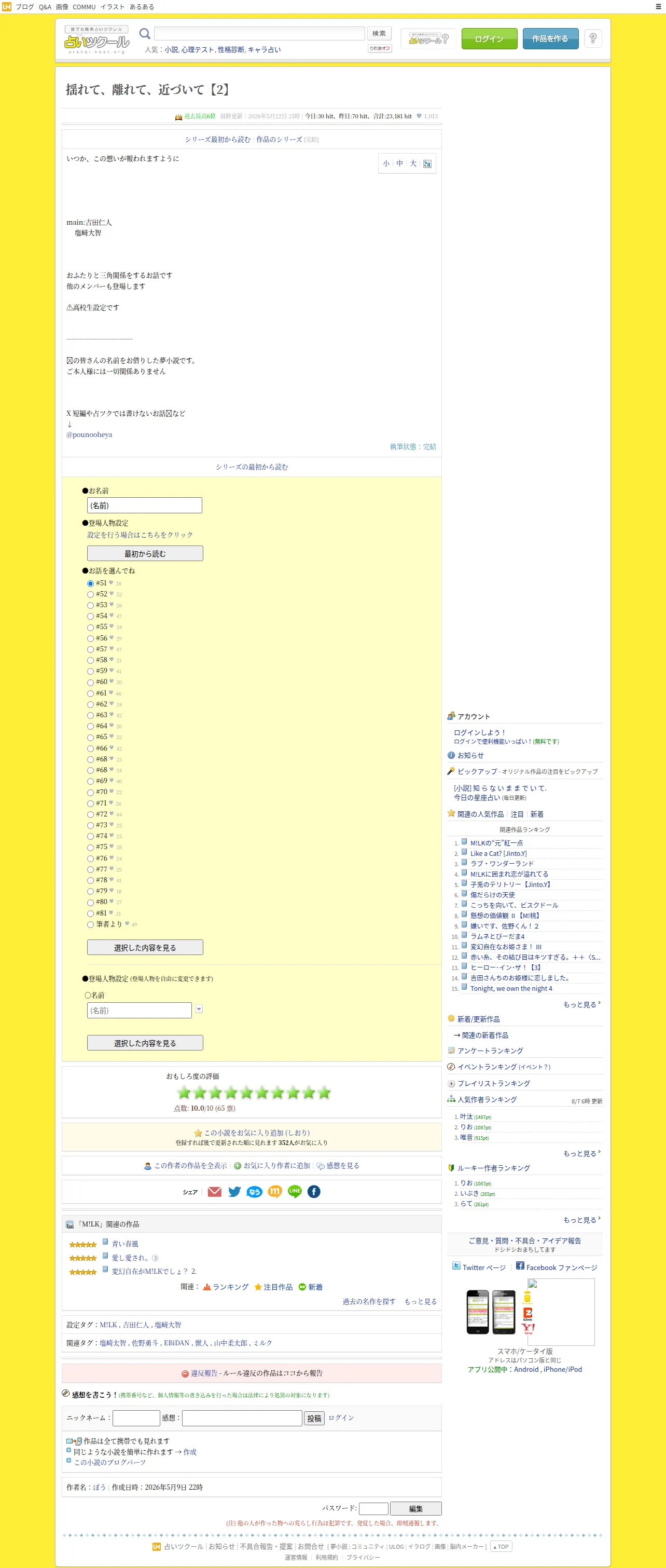Share by email with the red envelope icon
Screen dimensions: 666x1568
coord(214,1192)
